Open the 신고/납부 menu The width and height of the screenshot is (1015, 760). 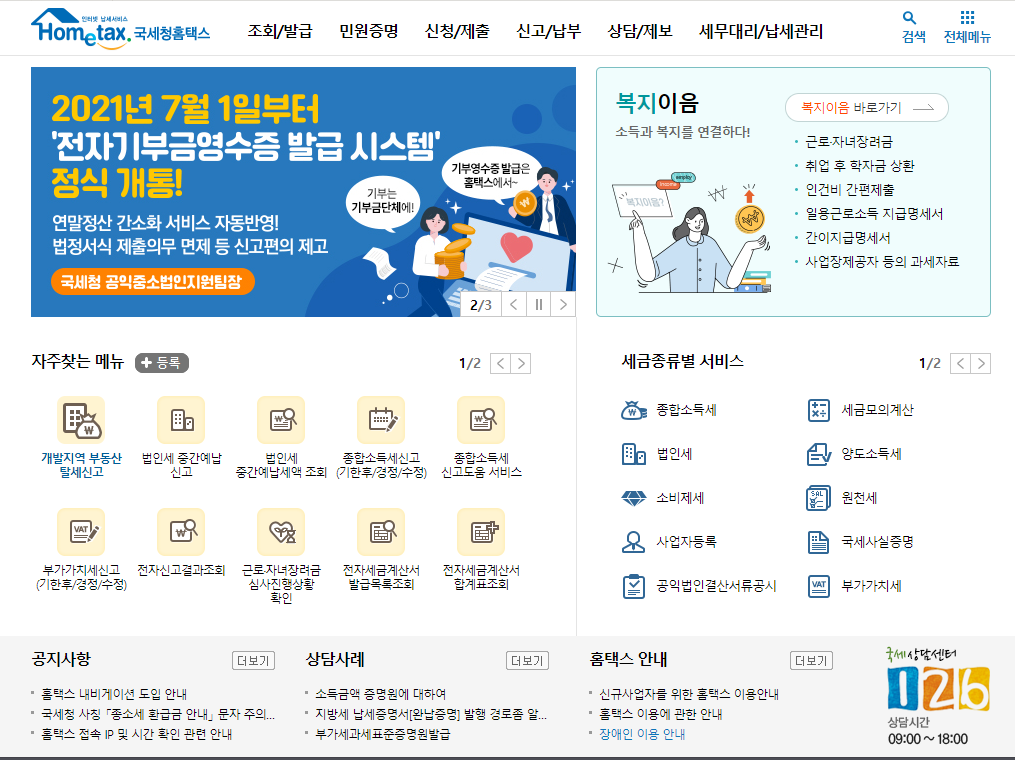(x=549, y=31)
